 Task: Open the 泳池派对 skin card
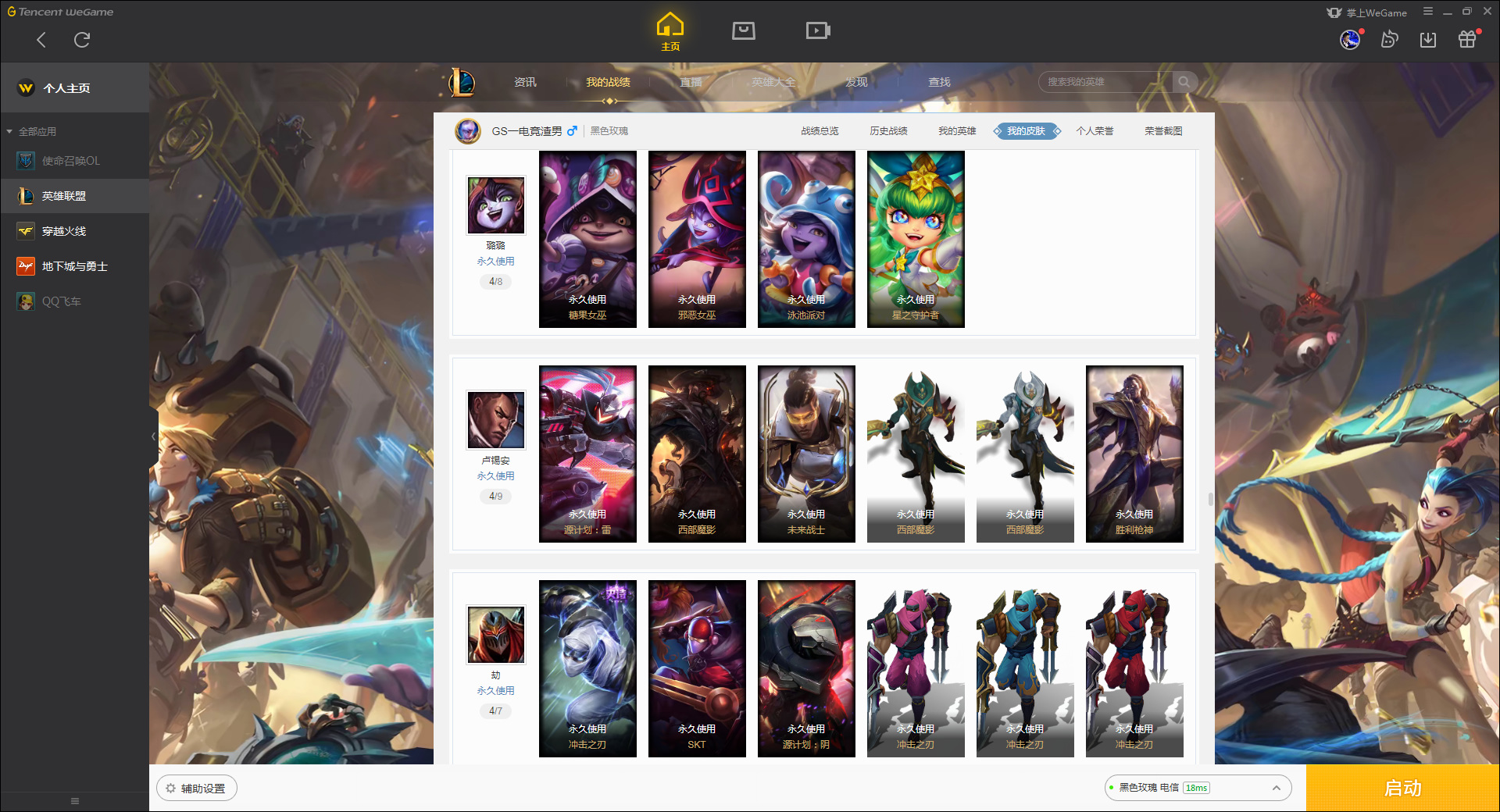[806, 239]
